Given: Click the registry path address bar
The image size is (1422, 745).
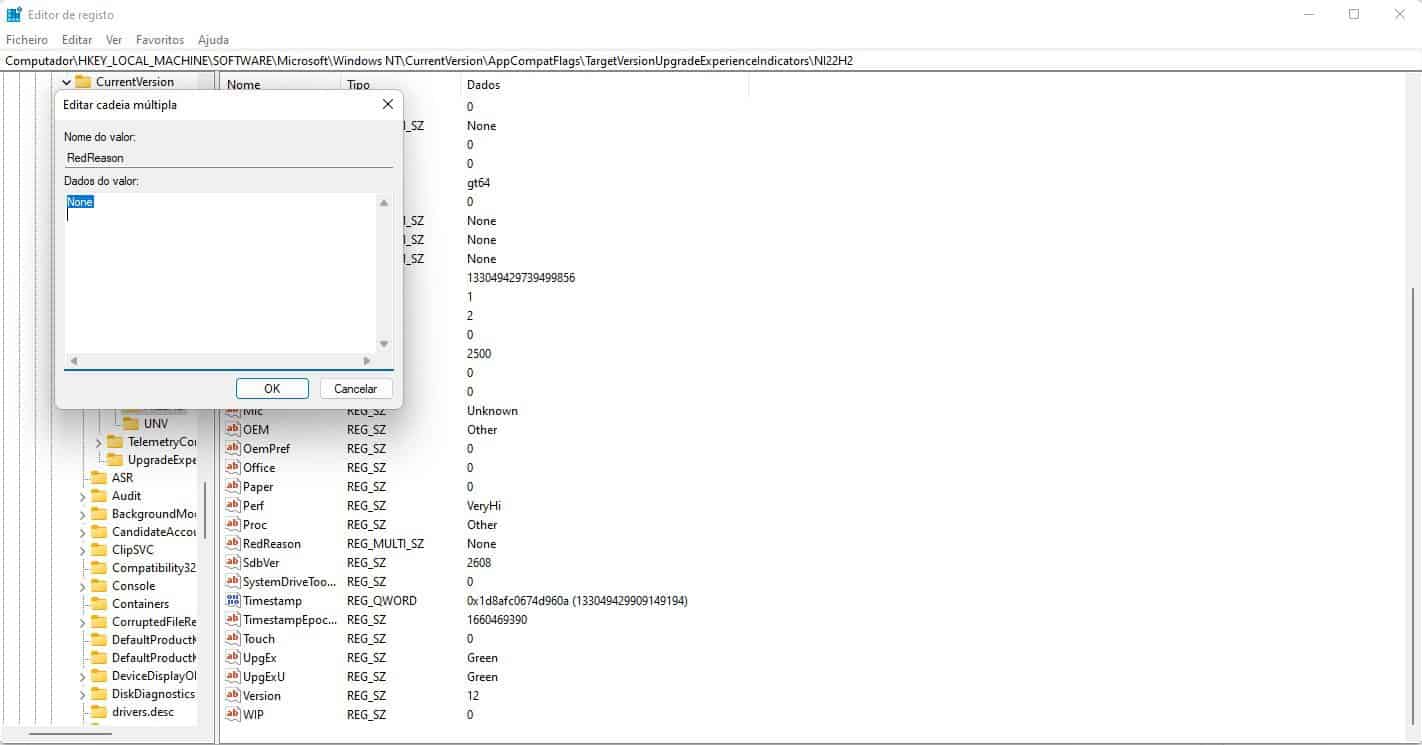Looking at the screenshot, I should click(710, 61).
